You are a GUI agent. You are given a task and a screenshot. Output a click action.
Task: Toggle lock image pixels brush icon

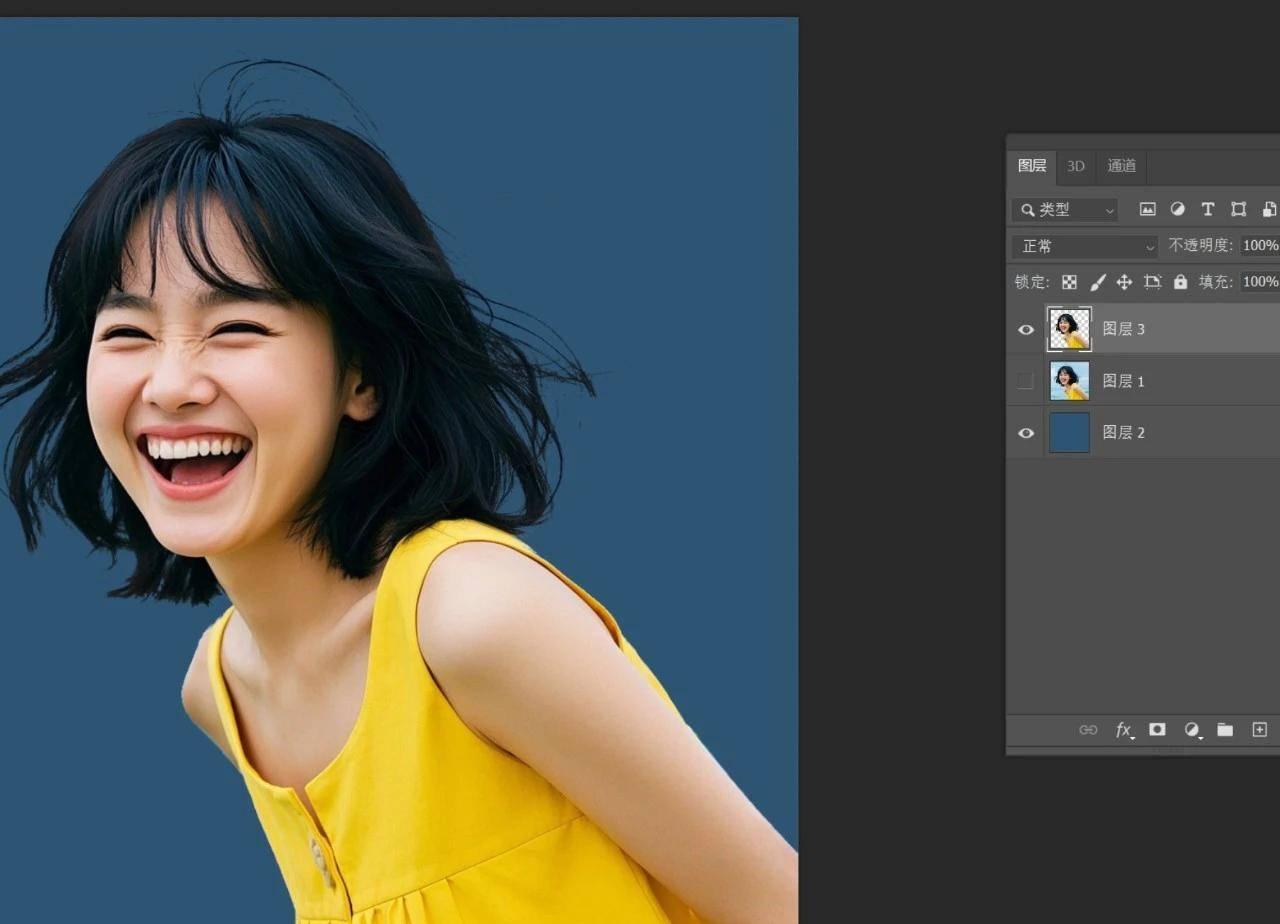[x=1097, y=282]
